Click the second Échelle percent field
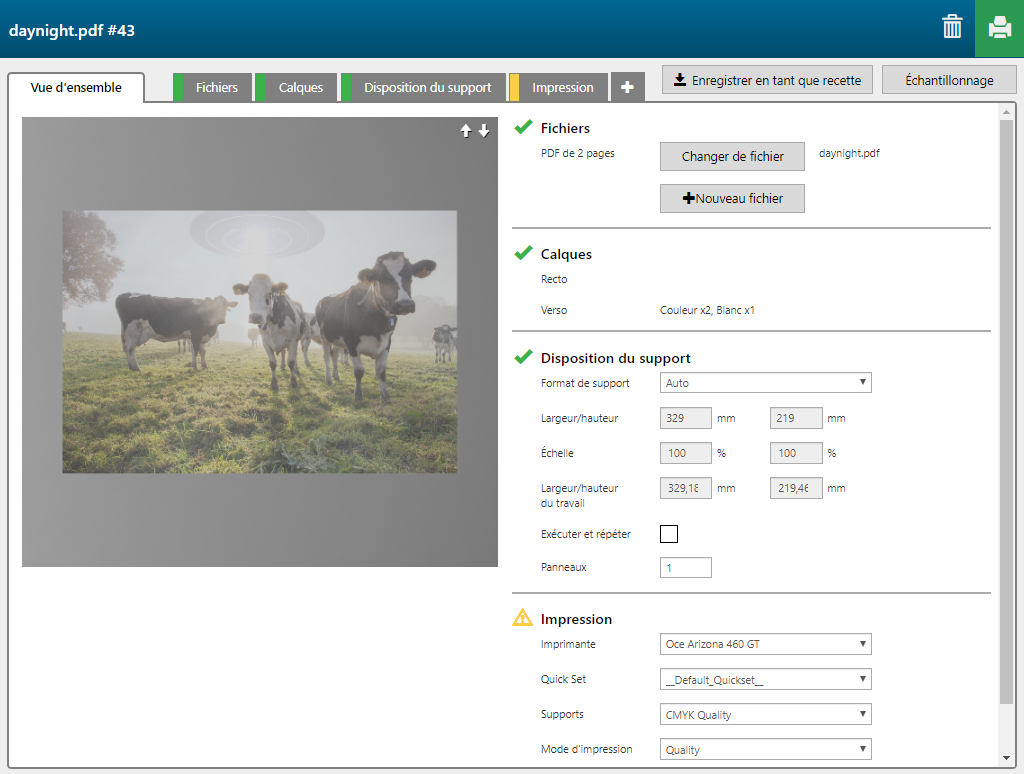Image resolution: width=1024 pixels, height=774 pixels. point(796,453)
